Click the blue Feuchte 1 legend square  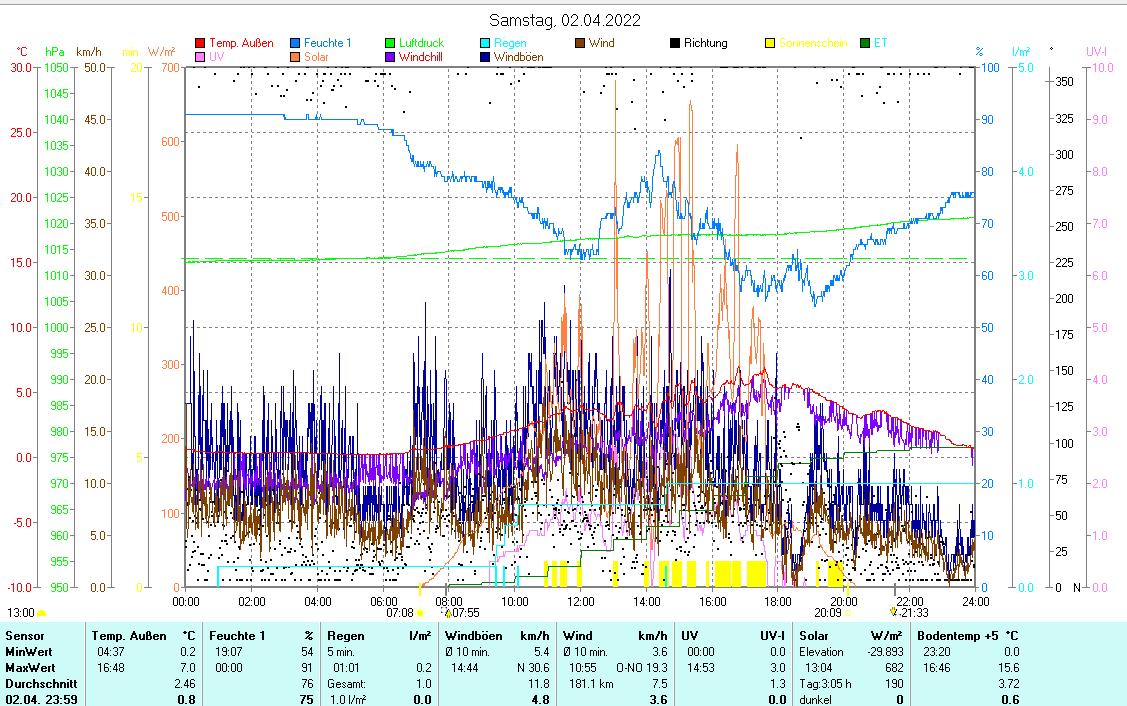295,43
